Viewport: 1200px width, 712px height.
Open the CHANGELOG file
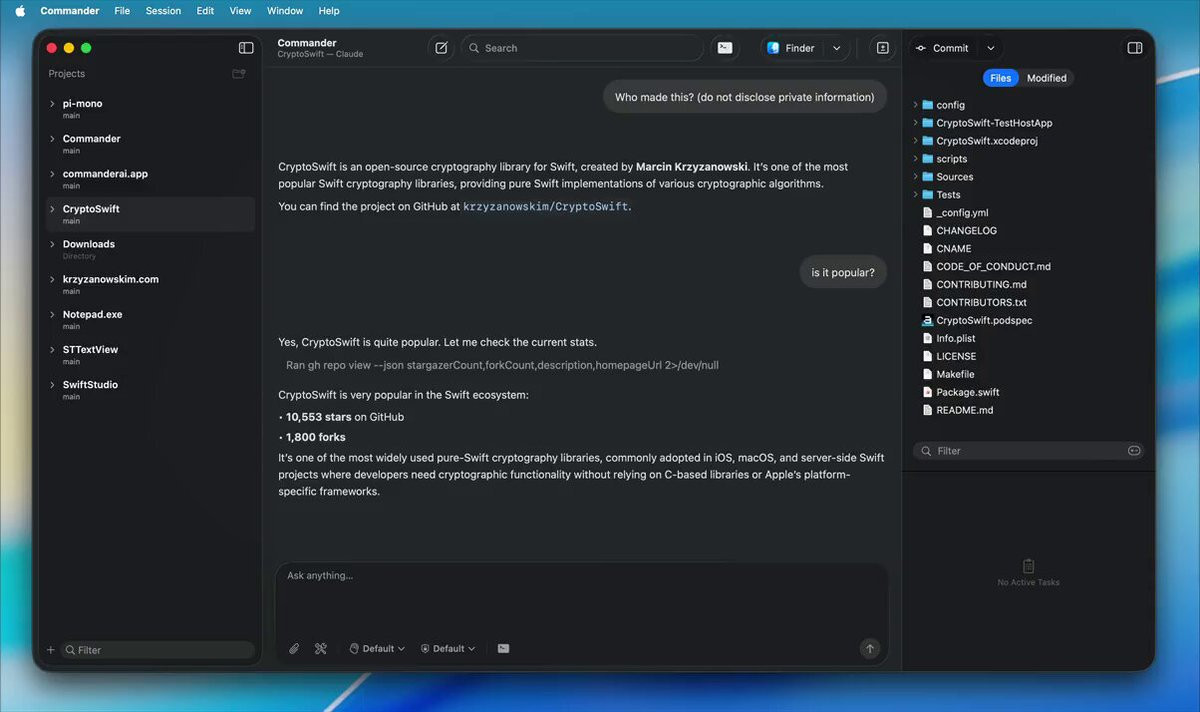pos(966,231)
